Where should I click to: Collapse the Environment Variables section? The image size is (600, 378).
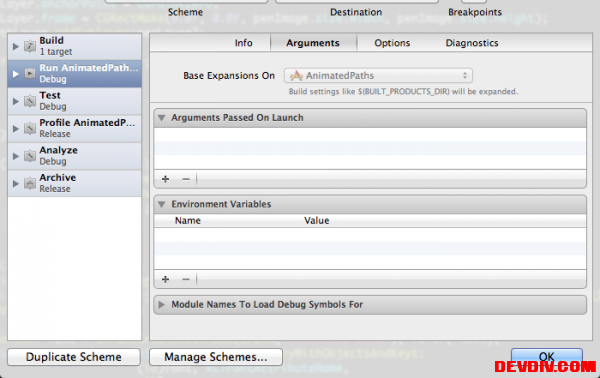tap(162, 204)
